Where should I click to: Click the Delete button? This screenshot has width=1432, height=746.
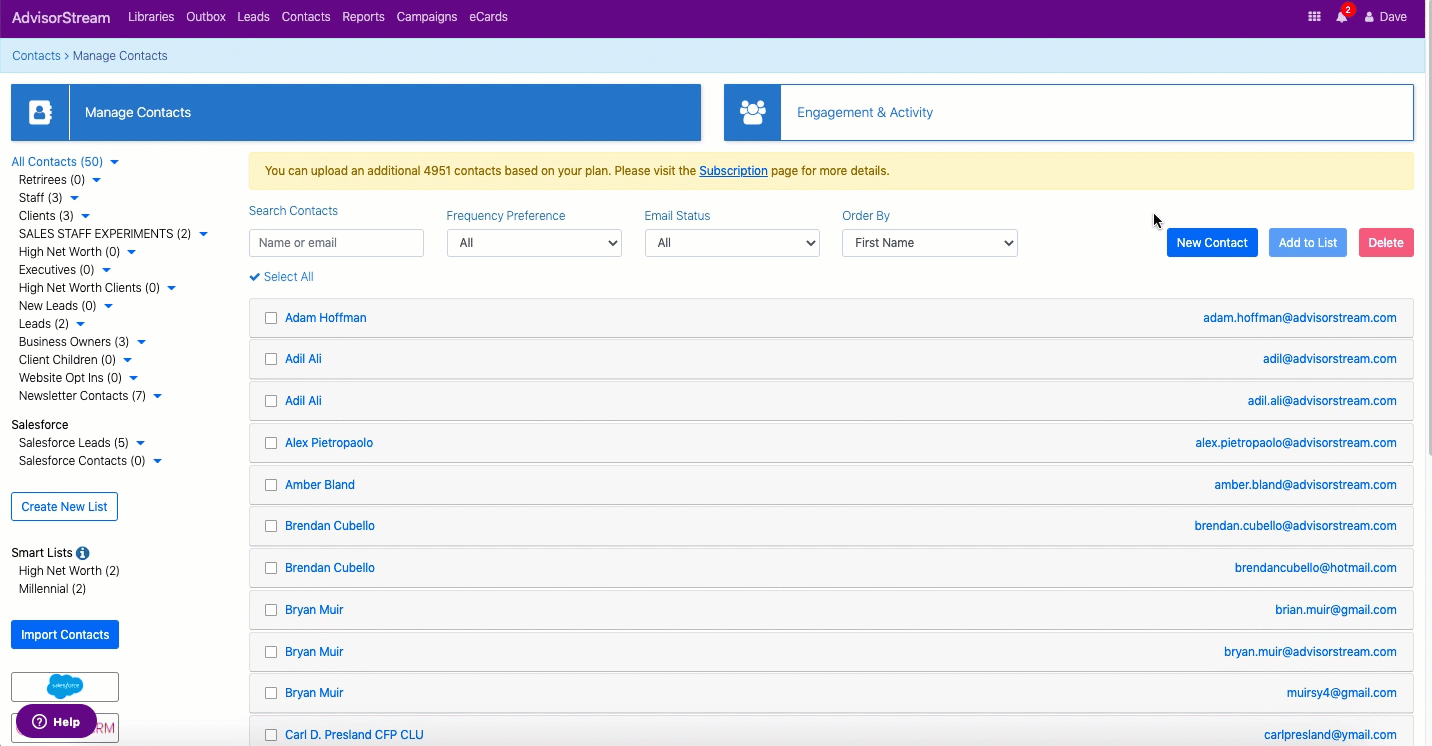click(1386, 243)
